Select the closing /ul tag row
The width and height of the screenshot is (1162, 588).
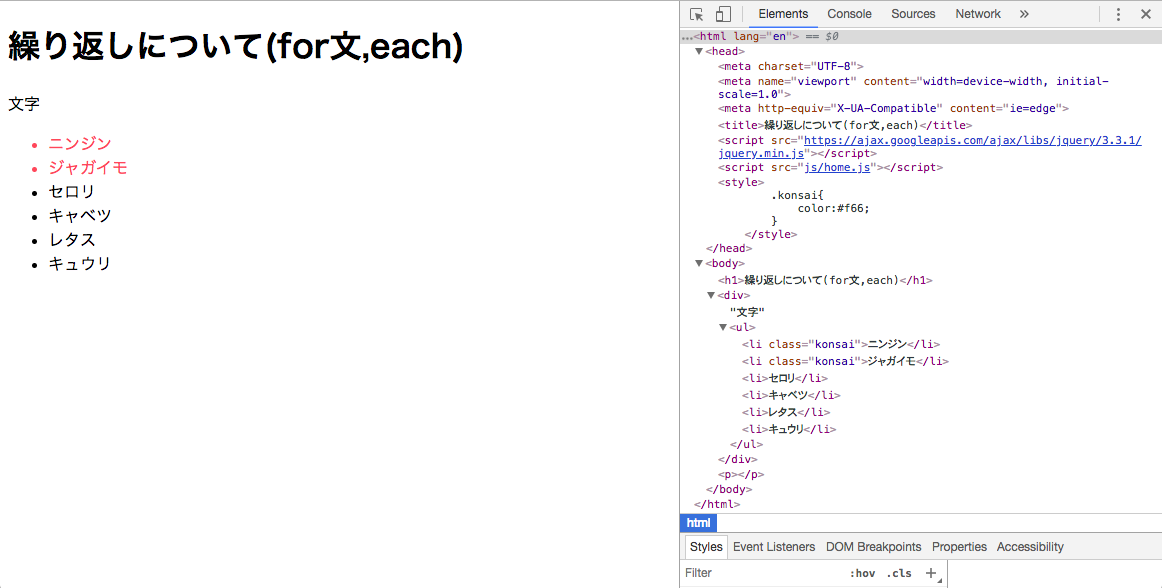[746, 445]
